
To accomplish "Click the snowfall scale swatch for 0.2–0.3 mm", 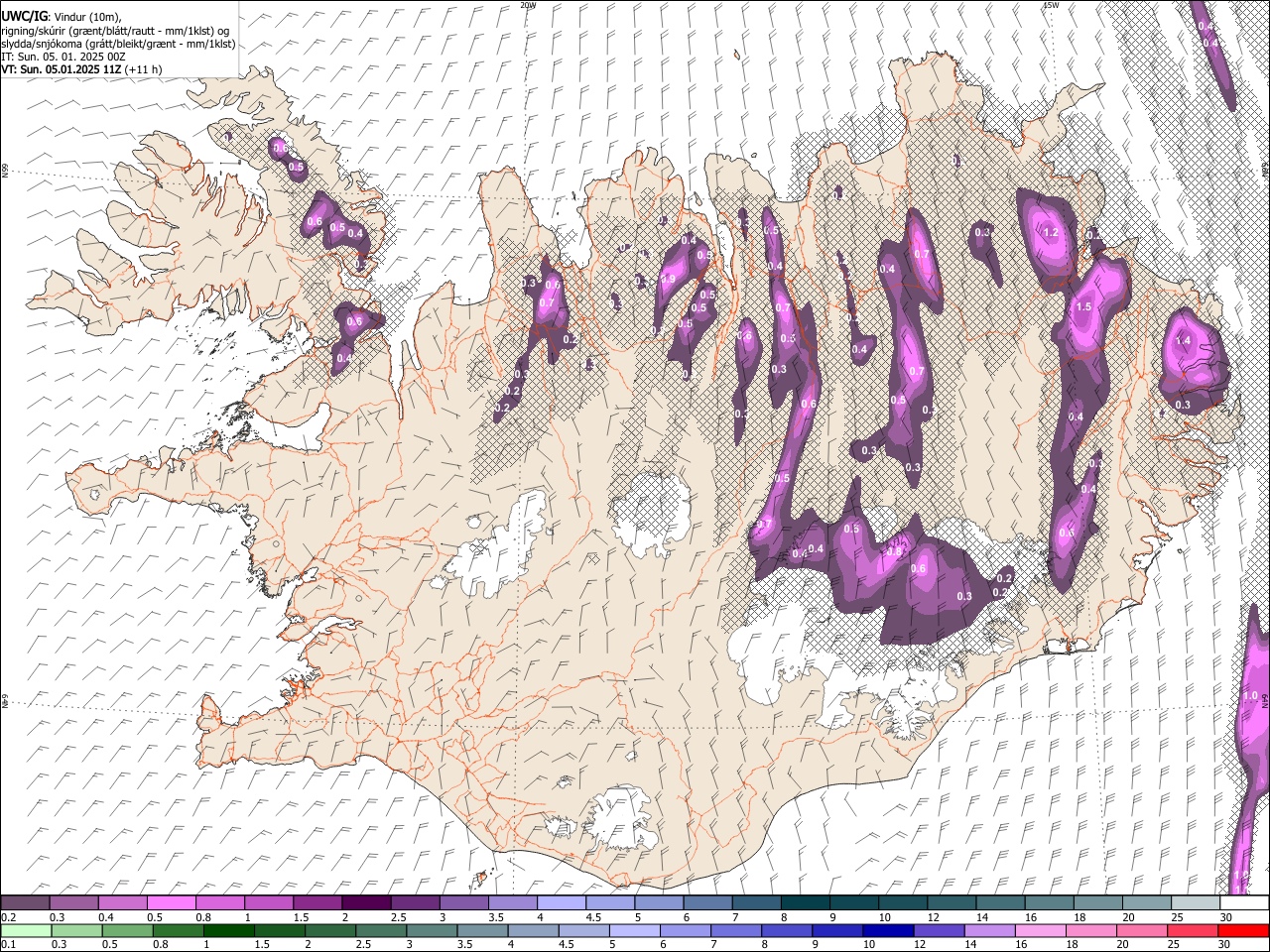I will [25, 903].
